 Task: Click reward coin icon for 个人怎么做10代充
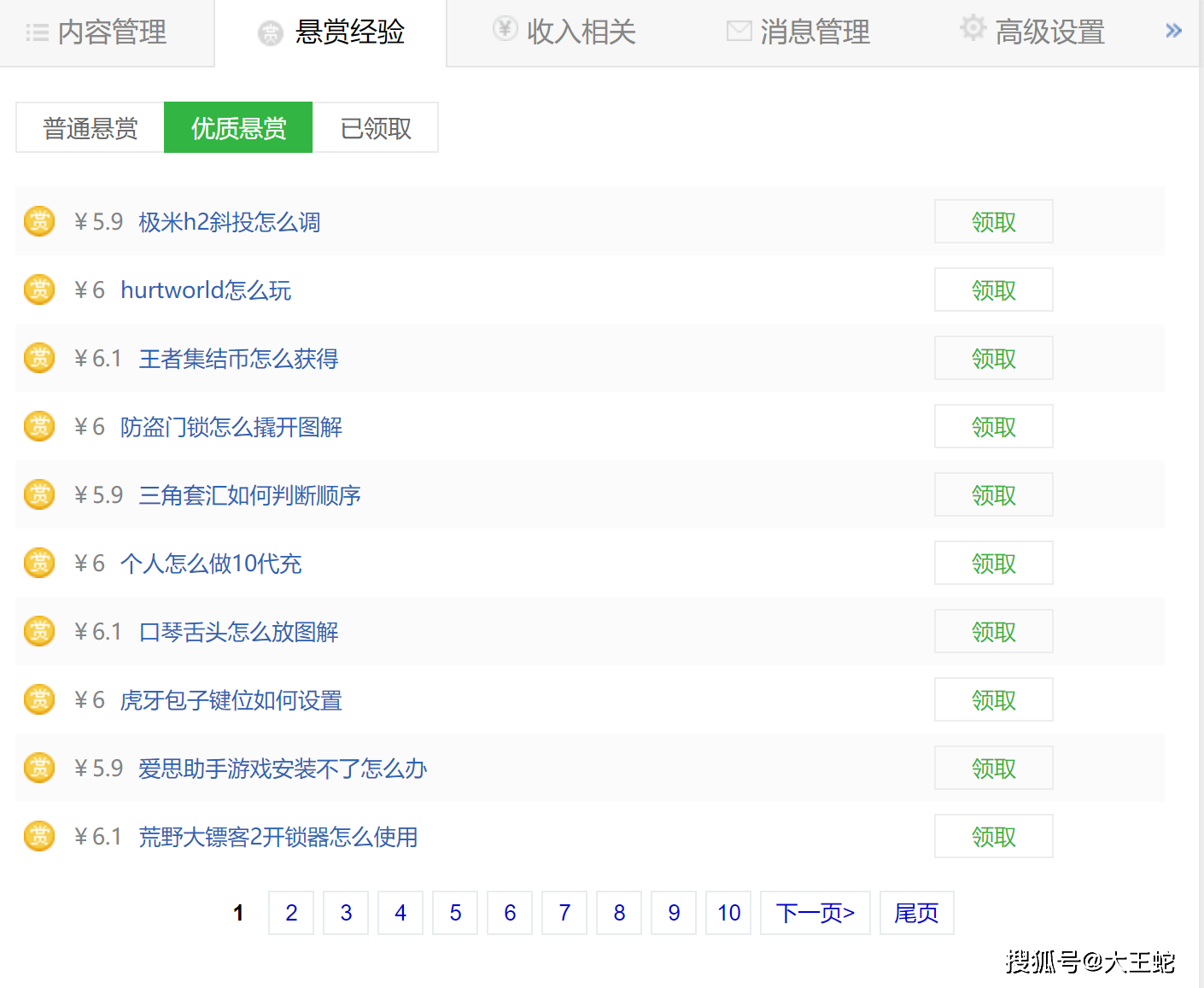click(x=39, y=563)
